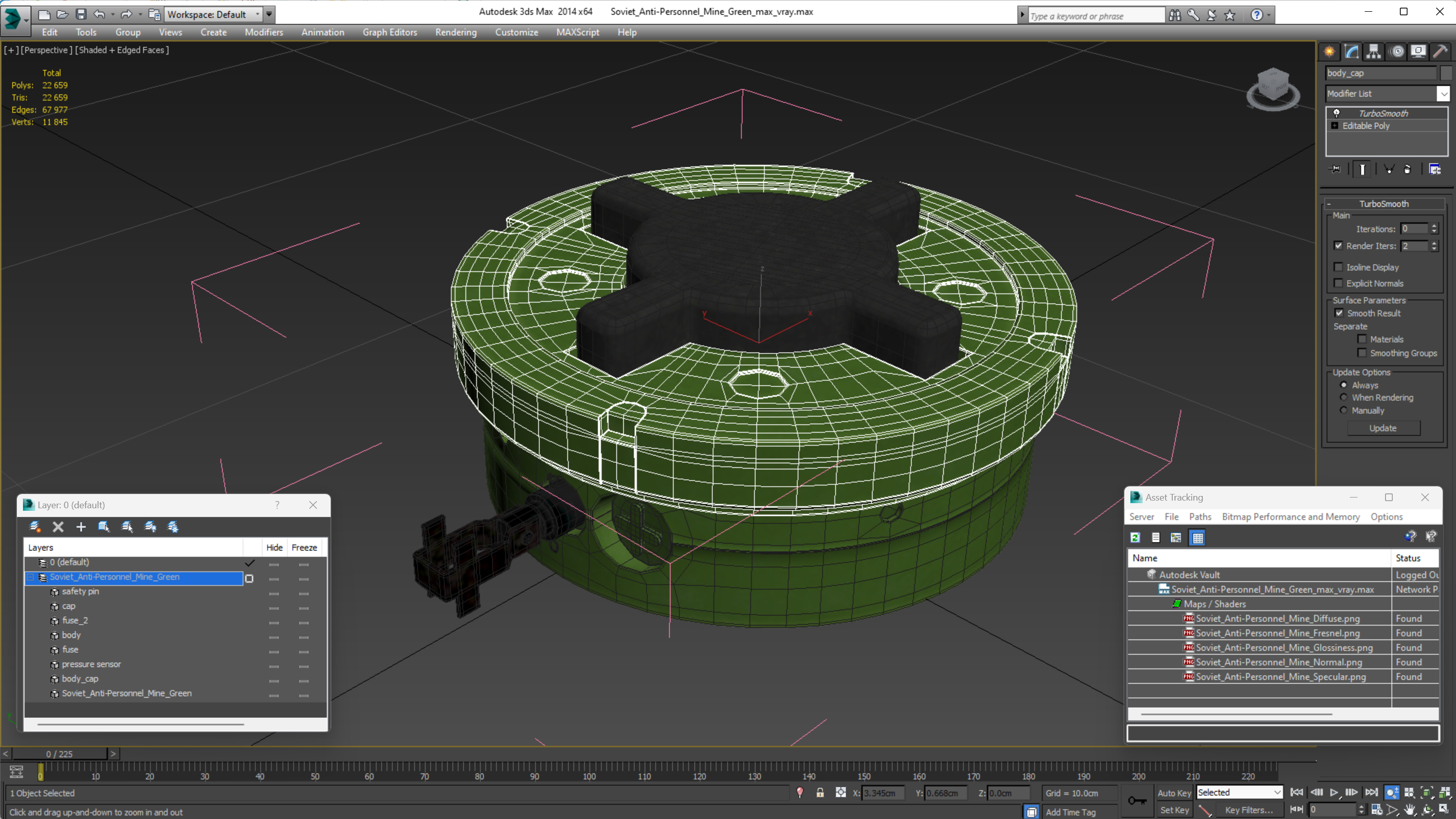This screenshot has height=819, width=1456.
Task: Delete layer with the X icon
Action: click(x=58, y=527)
